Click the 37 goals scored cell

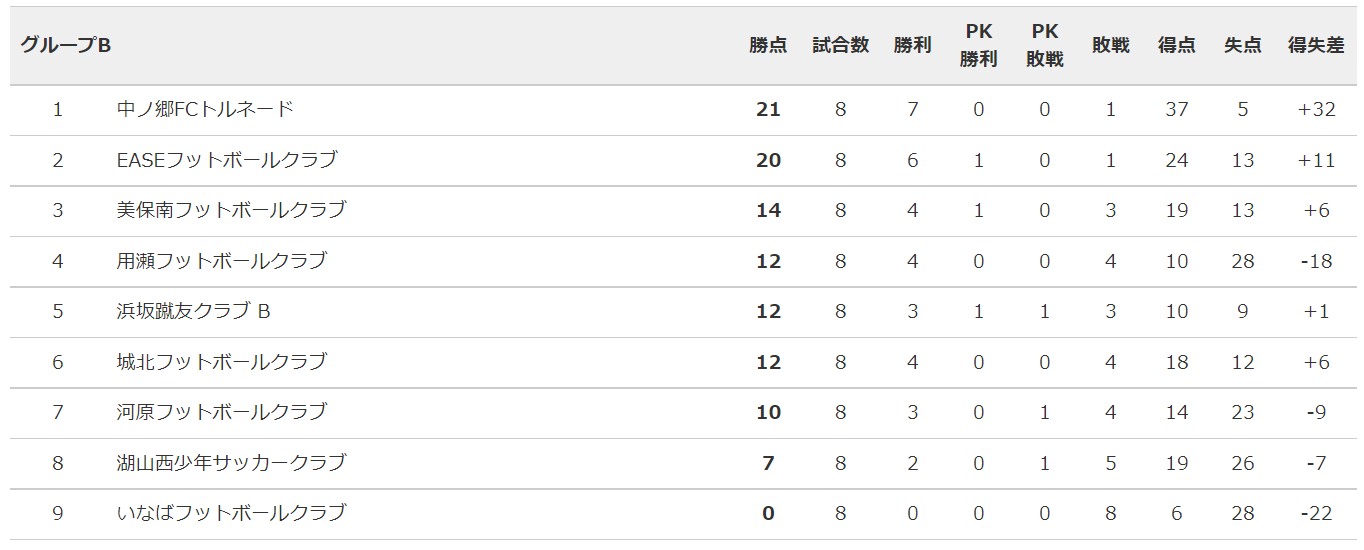[x=1177, y=110]
